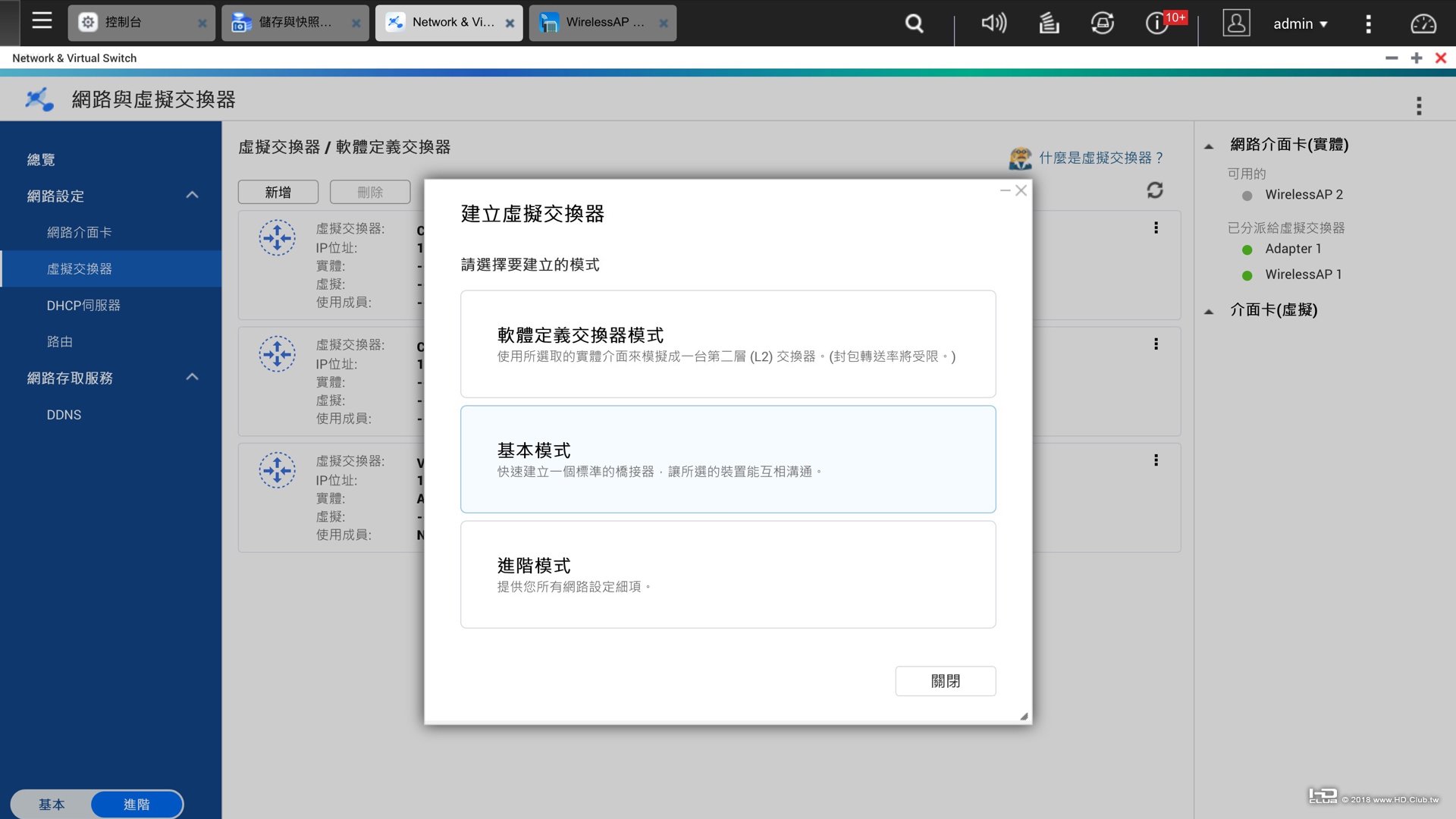Open the volume control speaker icon
The height and width of the screenshot is (819, 1456).
(993, 24)
